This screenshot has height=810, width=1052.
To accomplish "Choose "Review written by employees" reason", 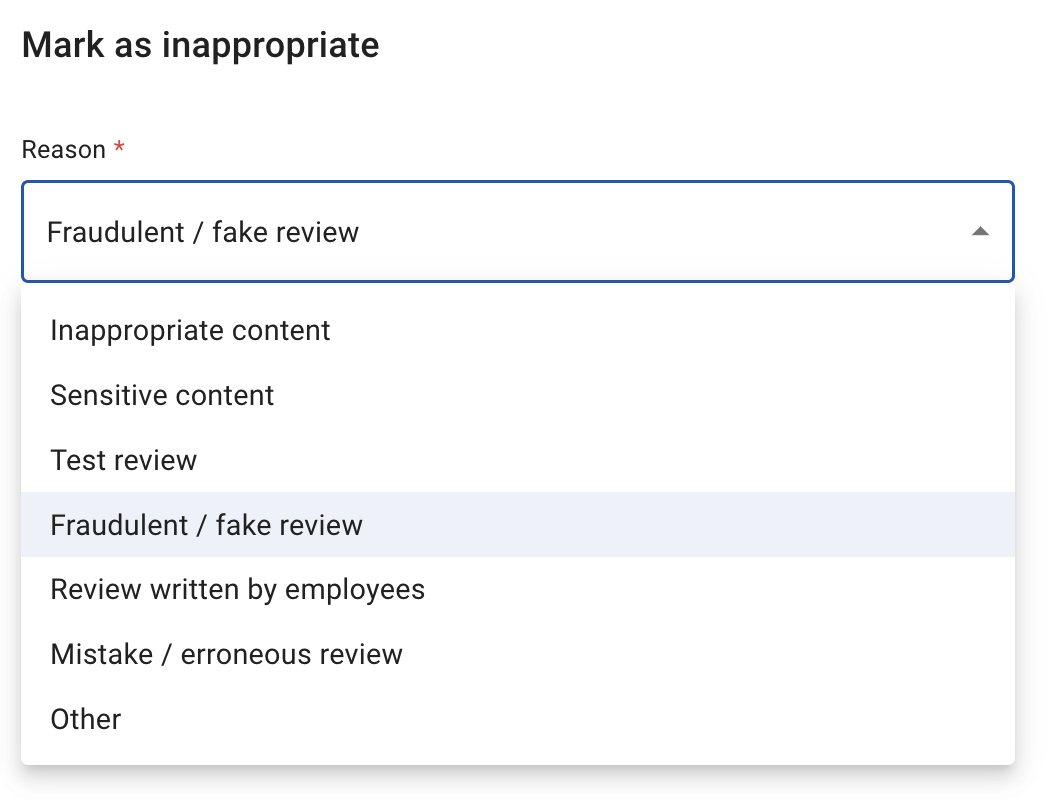I will [x=517, y=589].
